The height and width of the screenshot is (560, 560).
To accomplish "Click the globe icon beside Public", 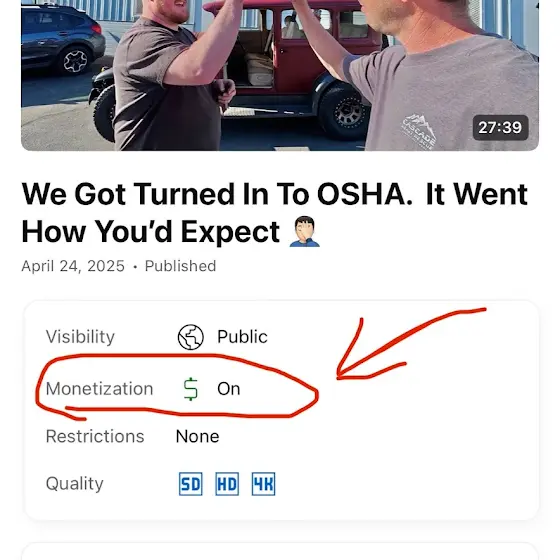I will tap(191, 337).
